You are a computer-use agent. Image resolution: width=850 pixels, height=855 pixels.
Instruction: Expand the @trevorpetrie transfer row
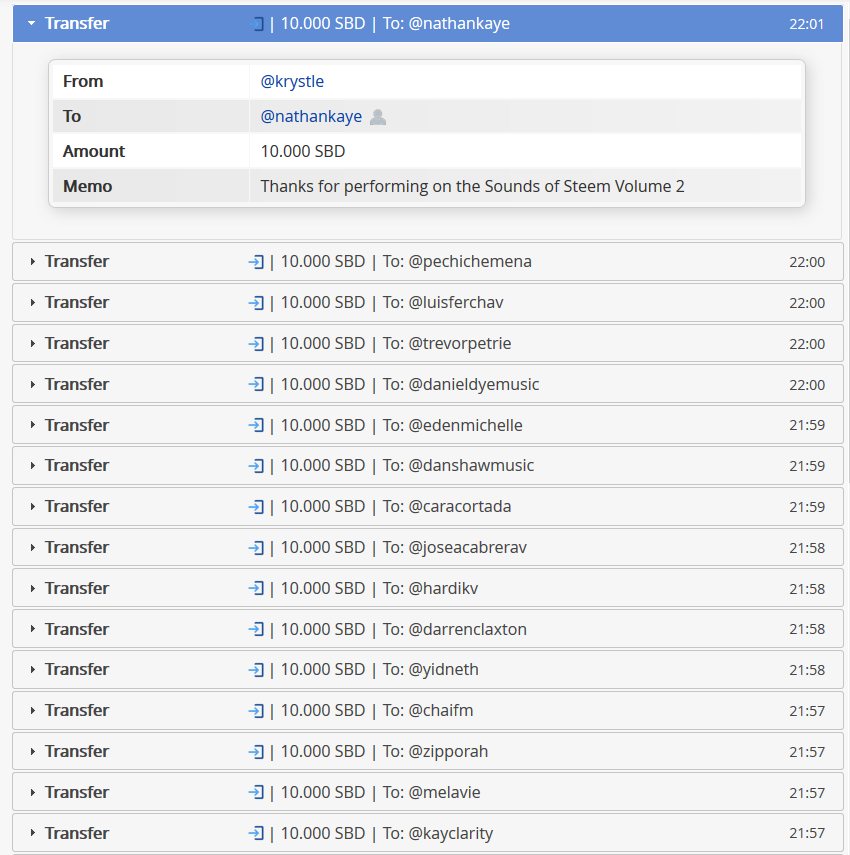(x=427, y=344)
